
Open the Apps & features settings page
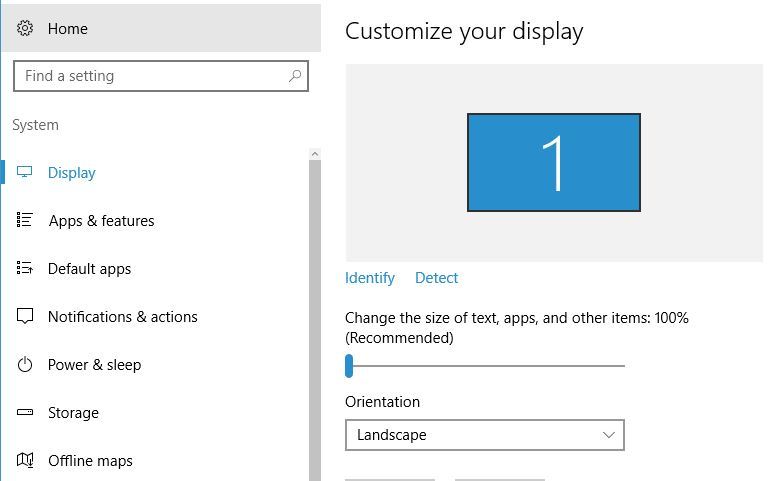(x=101, y=220)
